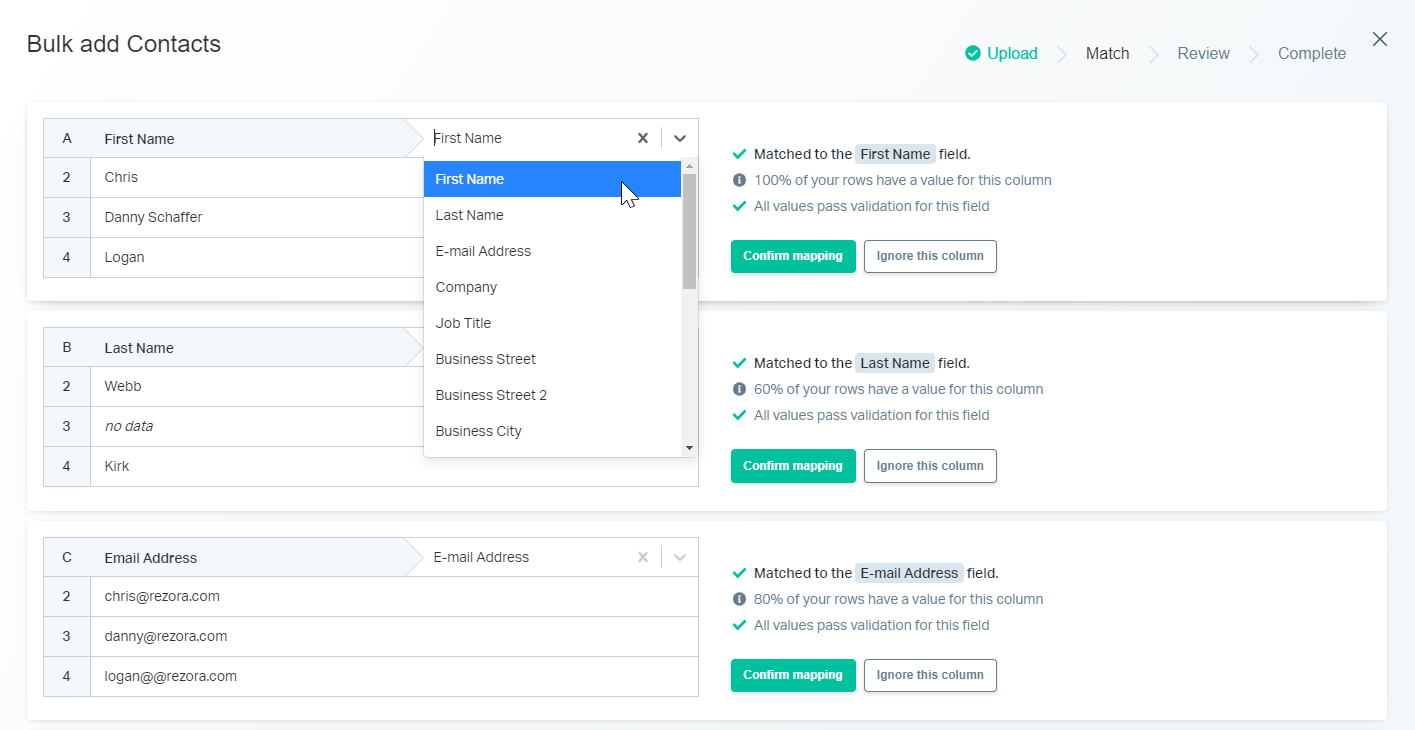Click the dropdown list scrollbar thumb

tap(689, 231)
